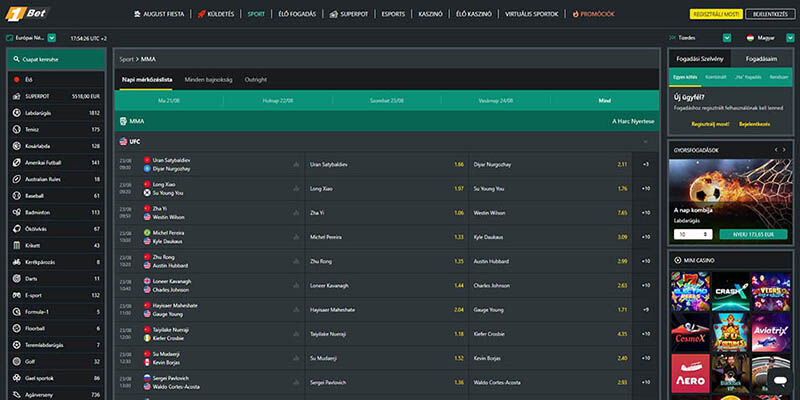Open the E-sport gamepad icon
Viewport: 800px width, 400px height.
[17, 295]
